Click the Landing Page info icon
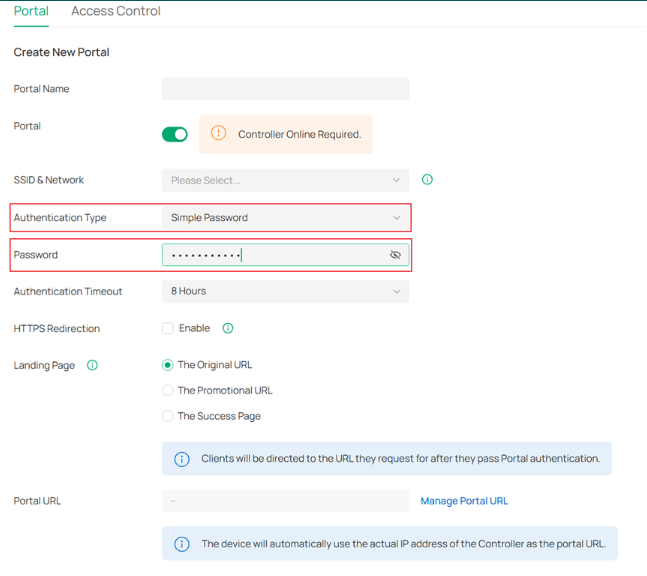Screen dimensions: 647x576 [x=93, y=365]
